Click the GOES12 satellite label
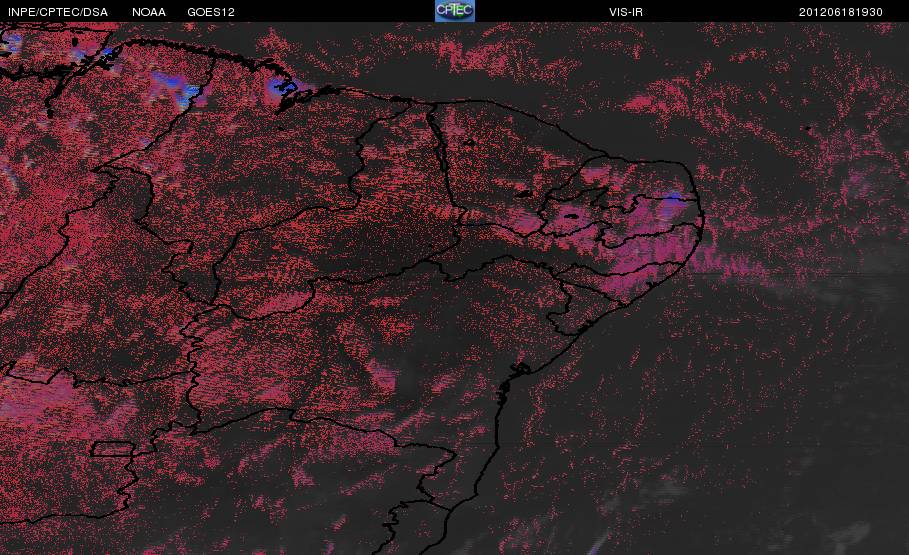This screenshot has height=555, width=909. pyautogui.click(x=211, y=12)
